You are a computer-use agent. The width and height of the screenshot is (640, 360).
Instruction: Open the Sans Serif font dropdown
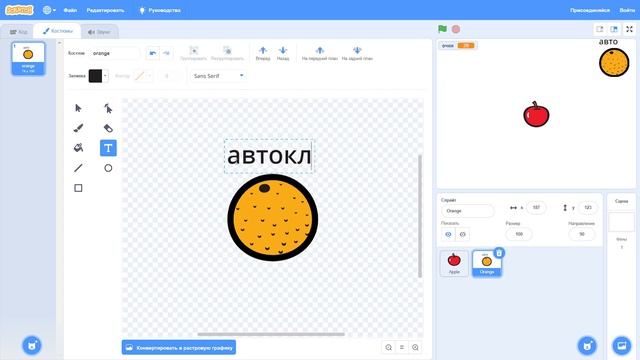tap(218, 76)
